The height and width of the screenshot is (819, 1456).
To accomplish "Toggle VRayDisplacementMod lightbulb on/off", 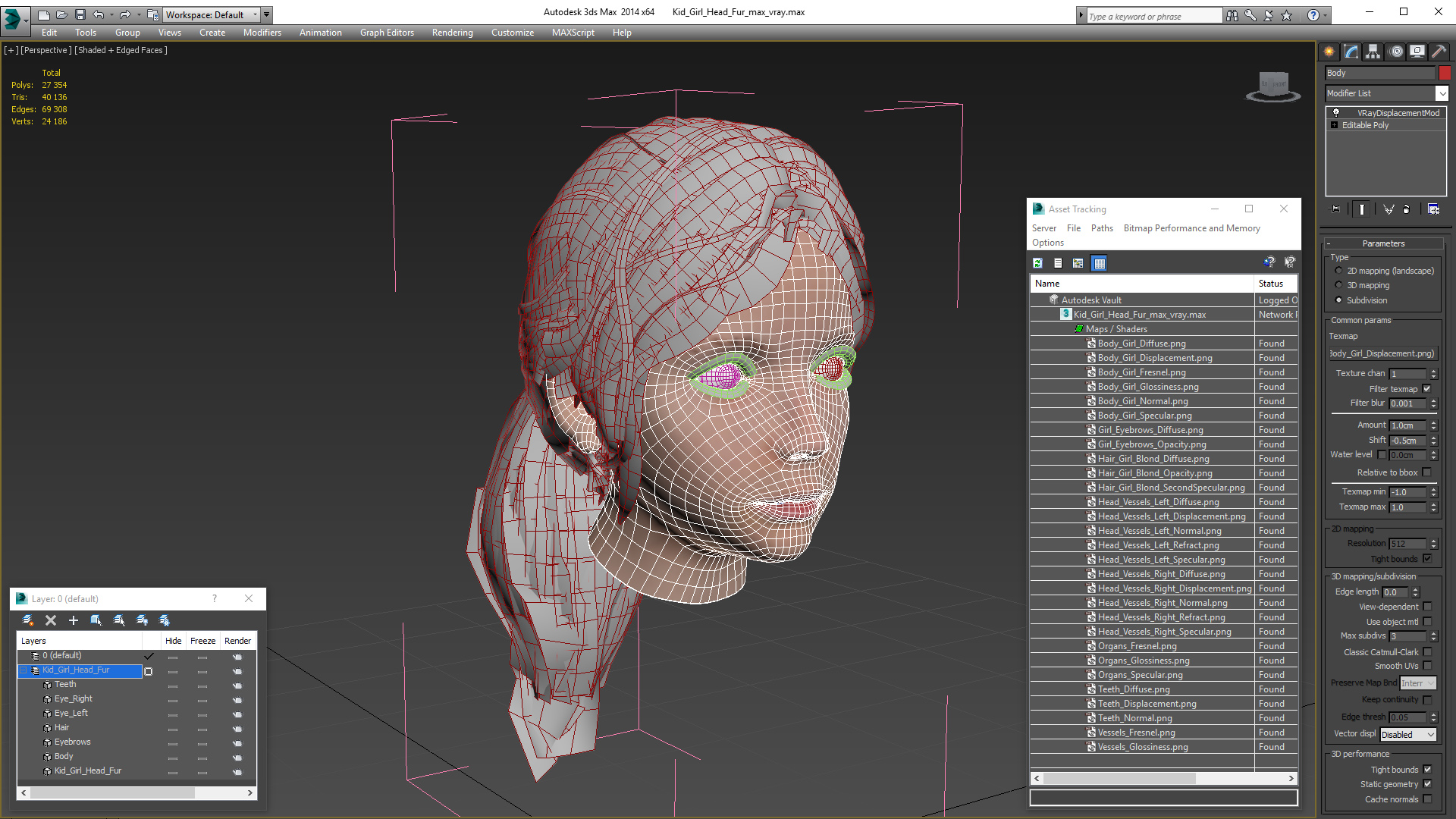I will click(1336, 112).
